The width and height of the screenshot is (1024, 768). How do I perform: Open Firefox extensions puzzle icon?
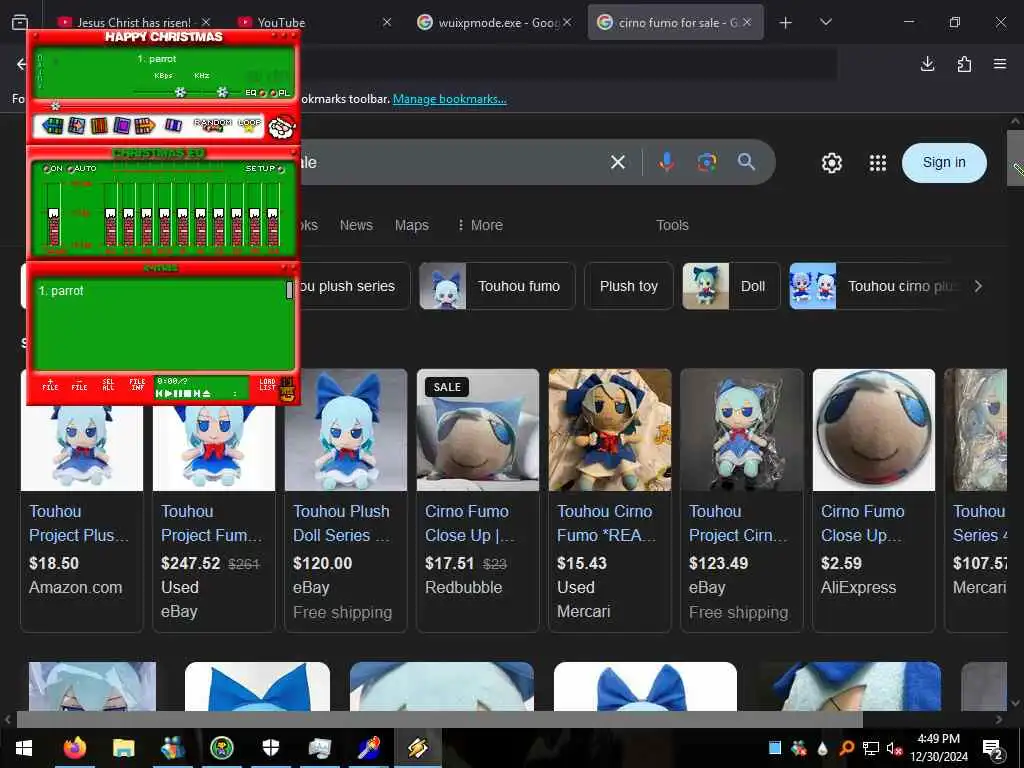(964, 64)
